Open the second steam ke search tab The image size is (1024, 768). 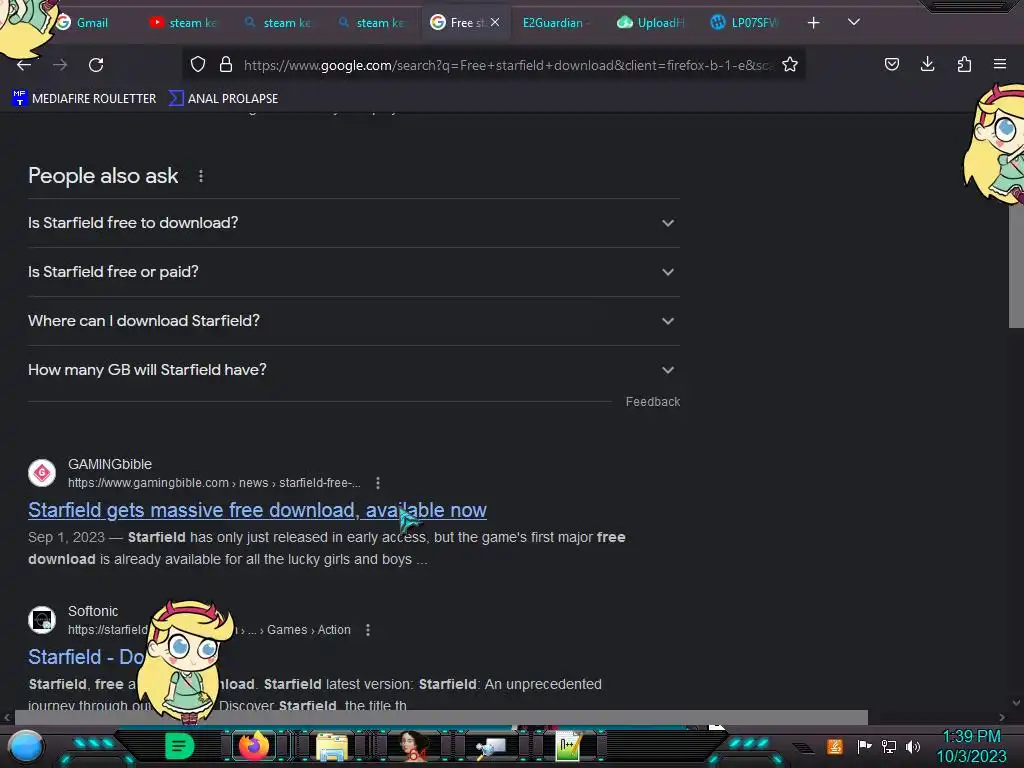pyautogui.click(x=372, y=23)
